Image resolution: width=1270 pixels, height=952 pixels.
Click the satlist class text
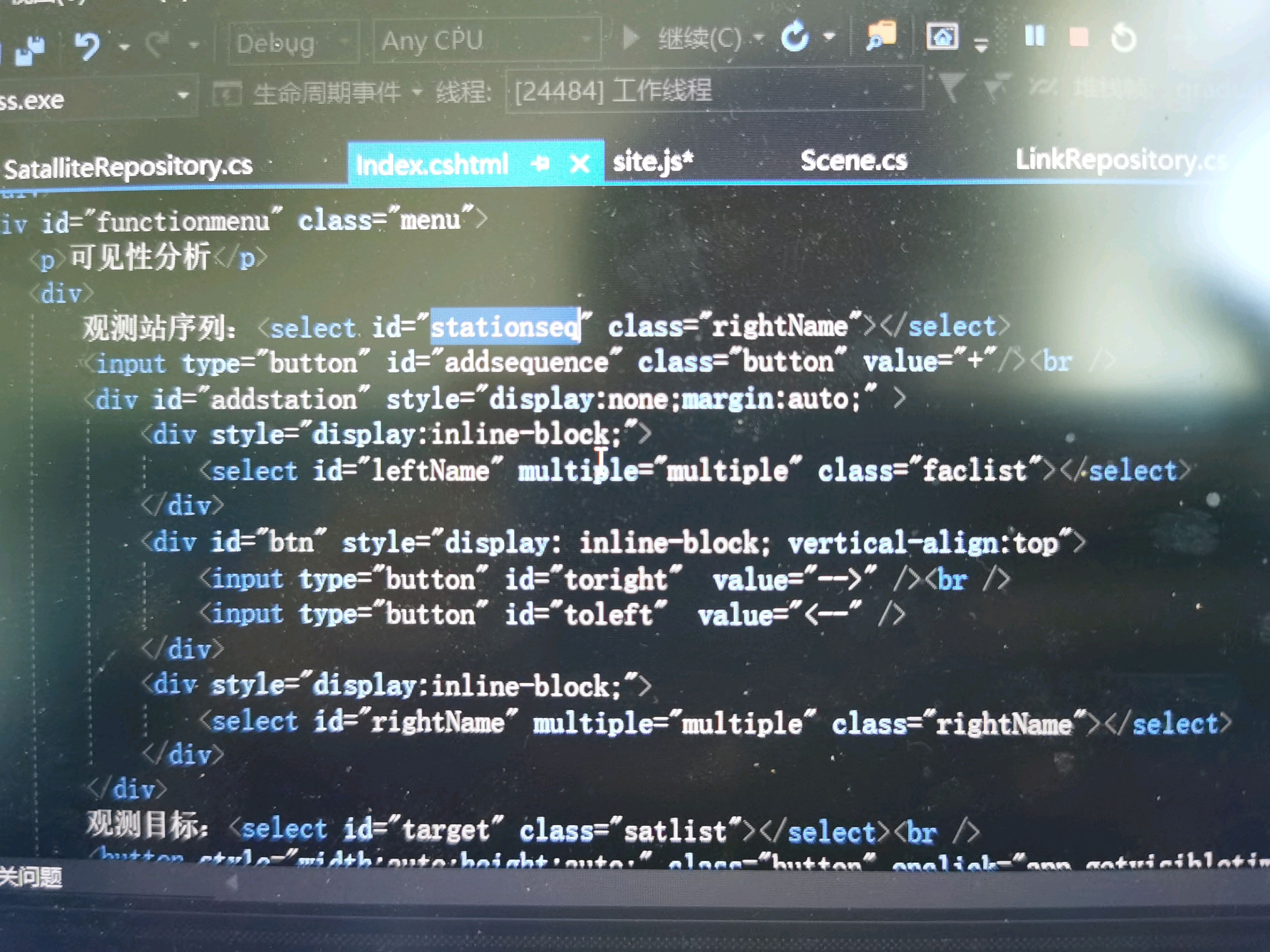pyautogui.click(x=675, y=830)
